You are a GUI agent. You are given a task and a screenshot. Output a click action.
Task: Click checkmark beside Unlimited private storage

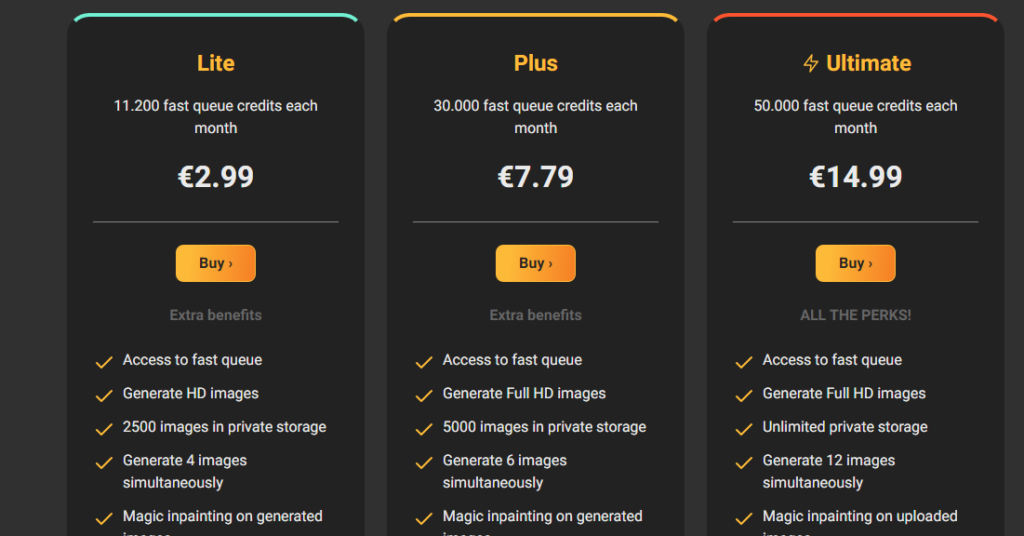coord(744,429)
